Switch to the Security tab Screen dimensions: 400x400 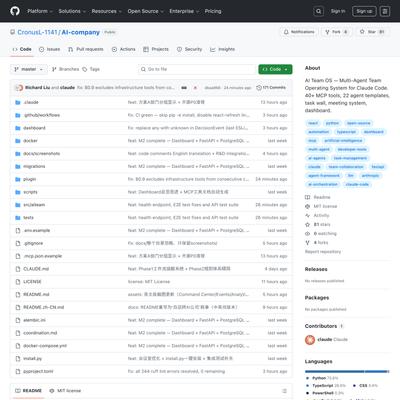click(x=189, y=49)
